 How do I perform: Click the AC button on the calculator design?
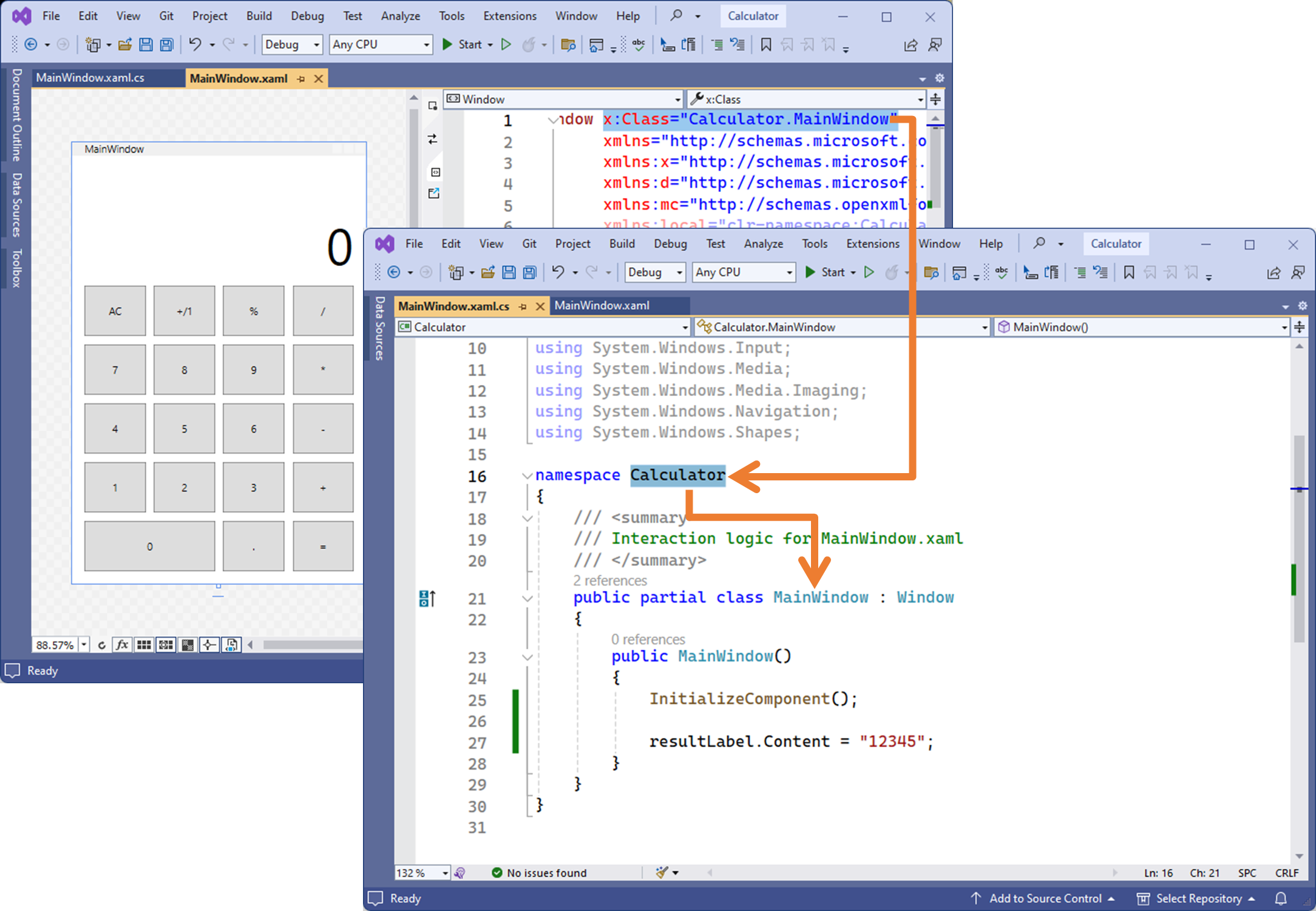point(115,311)
